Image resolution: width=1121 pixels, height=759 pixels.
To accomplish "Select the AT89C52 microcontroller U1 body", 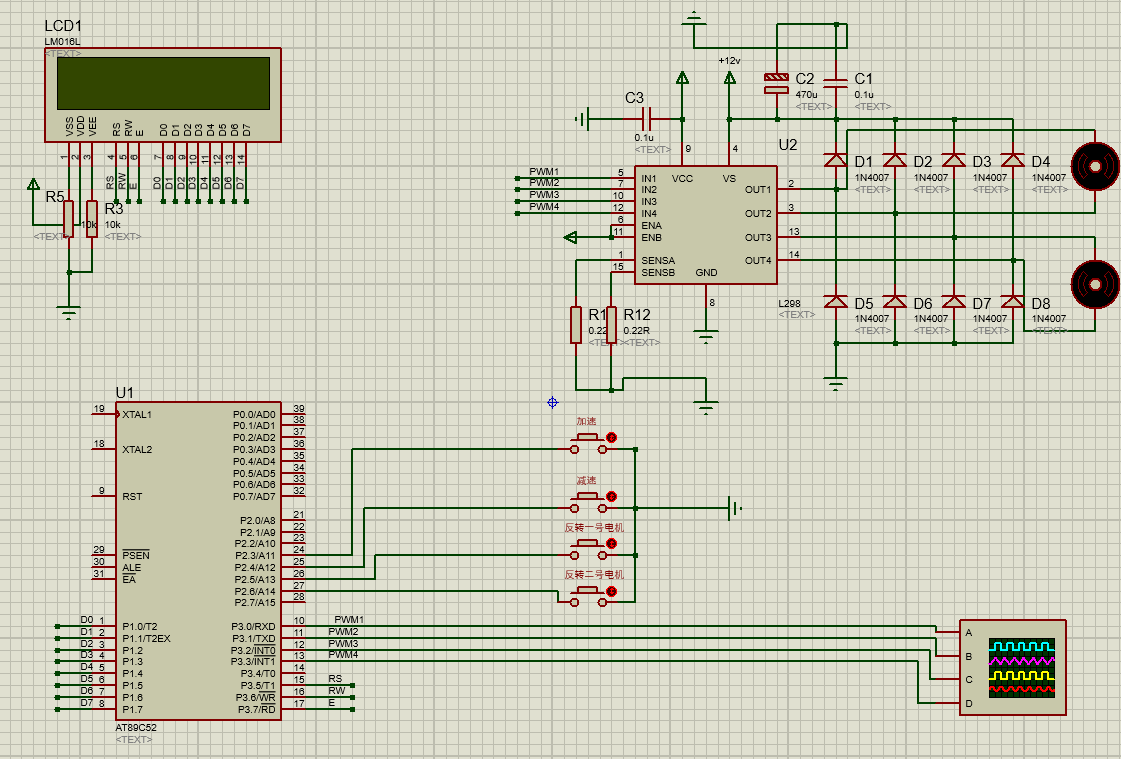I will coord(198,561).
